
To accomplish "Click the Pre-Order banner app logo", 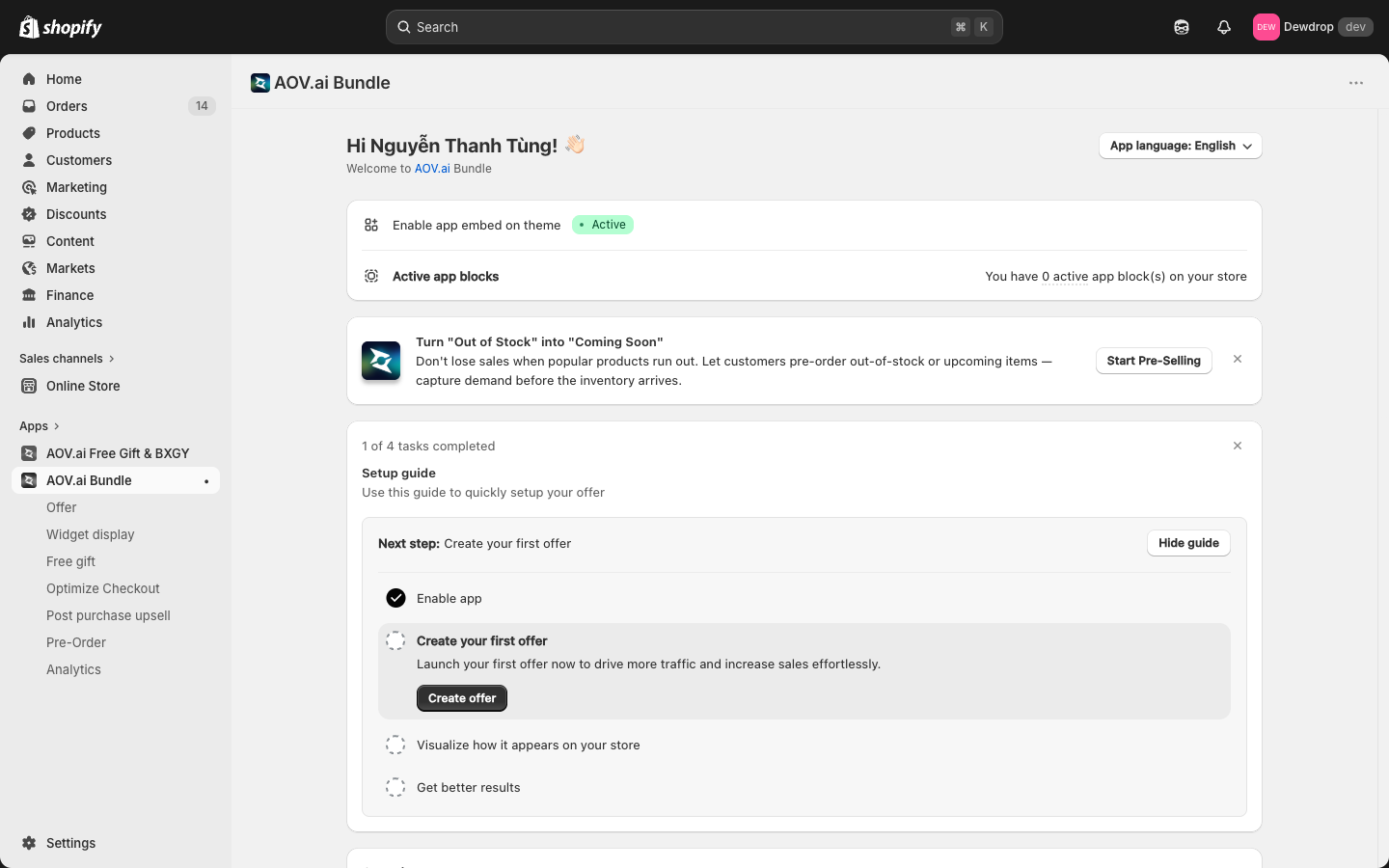I will (381, 361).
